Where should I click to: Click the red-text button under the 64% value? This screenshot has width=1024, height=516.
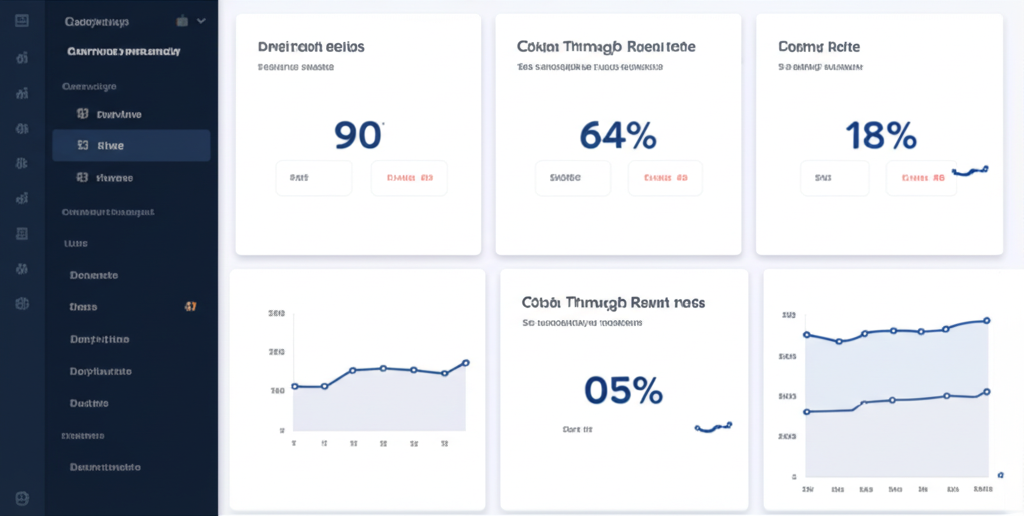coord(665,178)
